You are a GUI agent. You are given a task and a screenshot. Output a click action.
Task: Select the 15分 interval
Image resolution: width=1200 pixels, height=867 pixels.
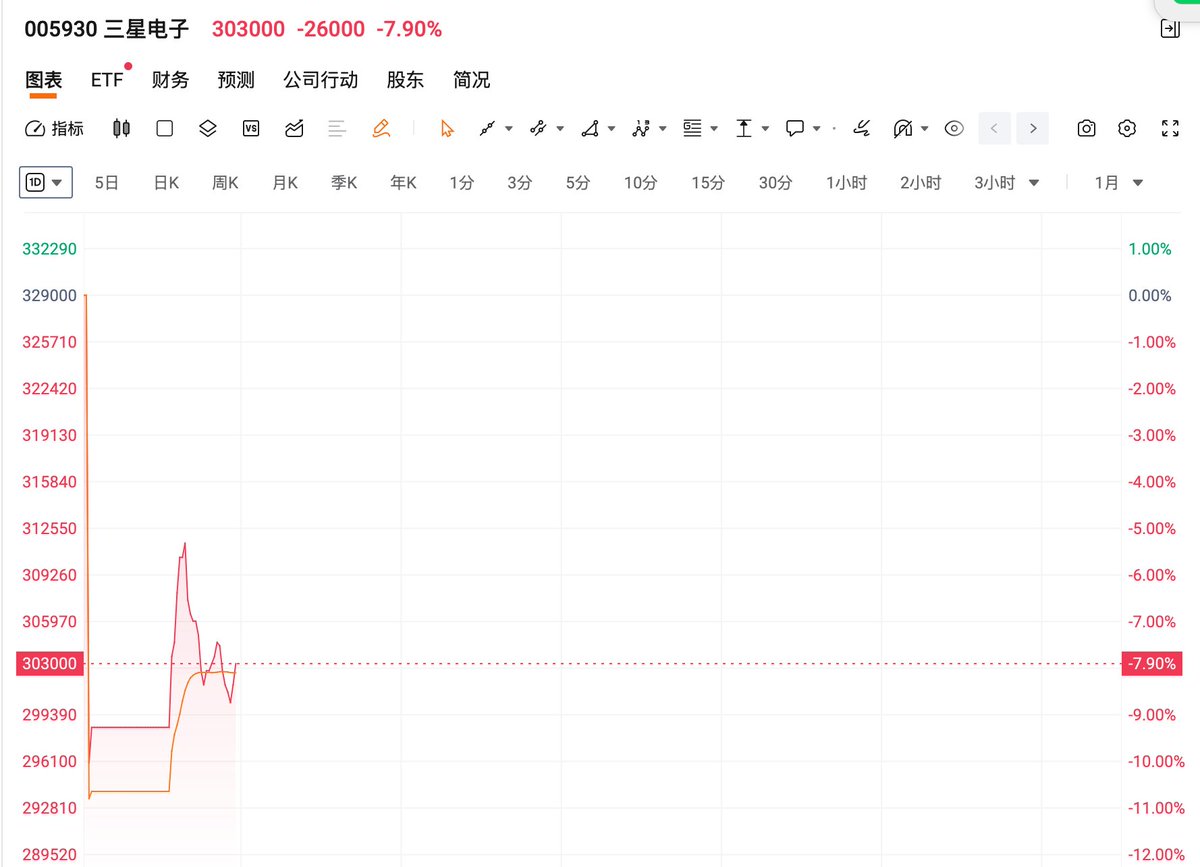click(707, 183)
